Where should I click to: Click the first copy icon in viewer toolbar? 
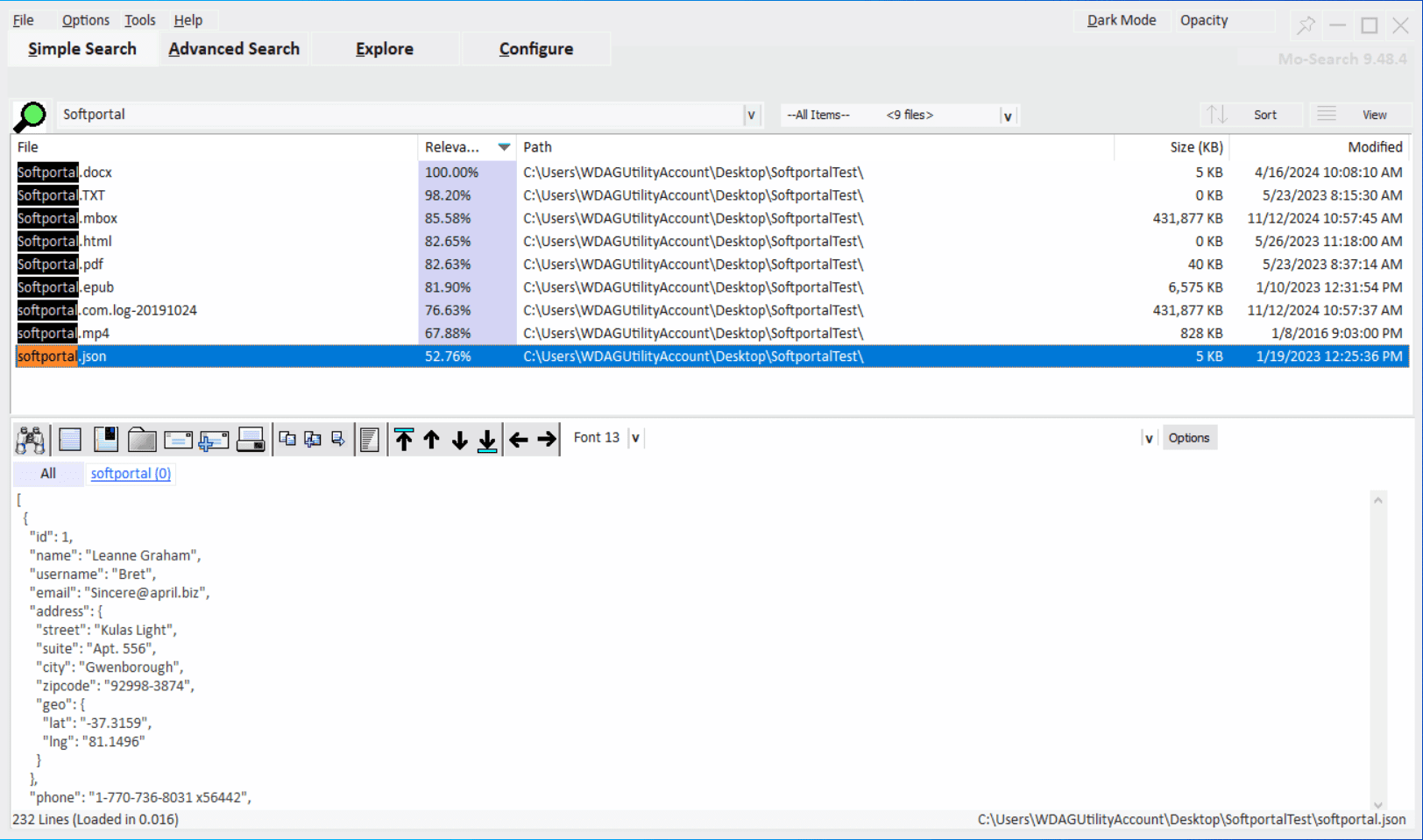(287, 438)
